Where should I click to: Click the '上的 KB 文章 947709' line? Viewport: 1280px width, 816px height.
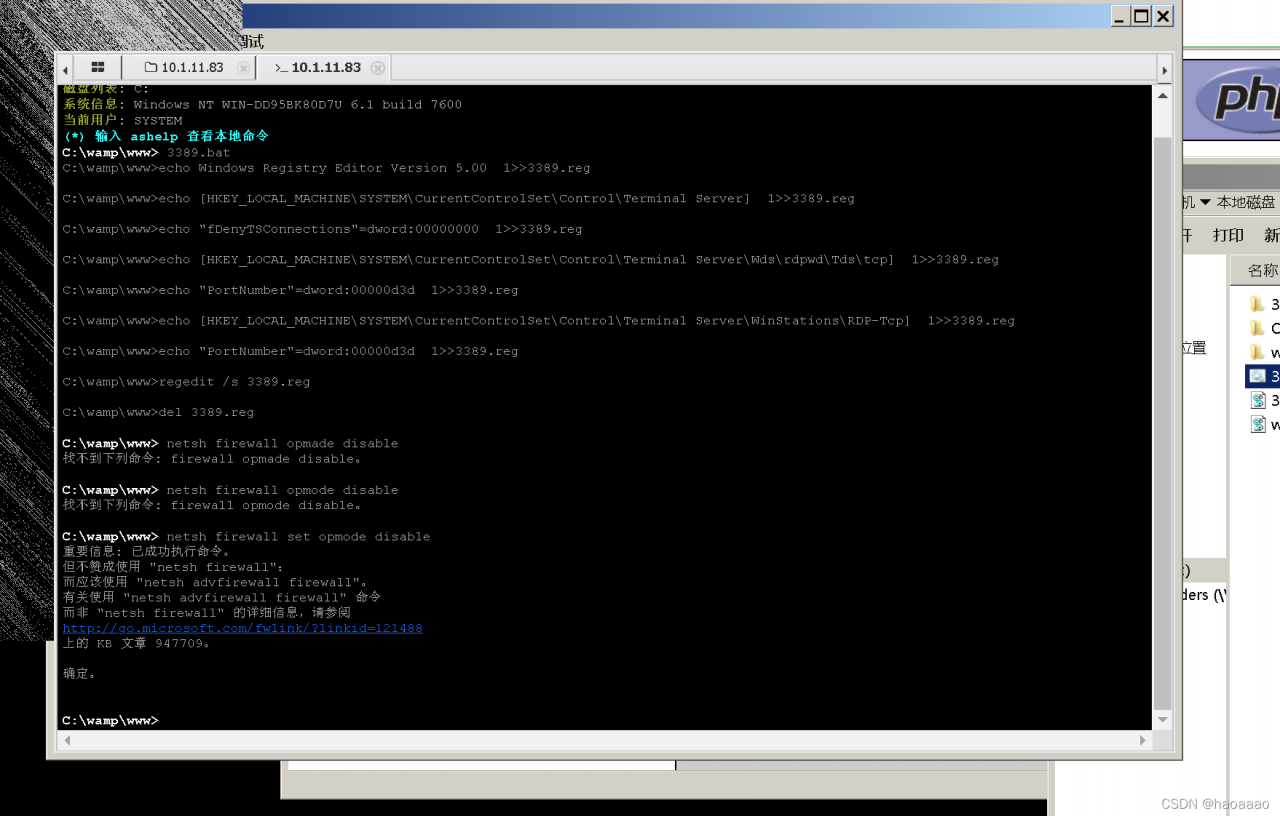(x=137, y=643)
